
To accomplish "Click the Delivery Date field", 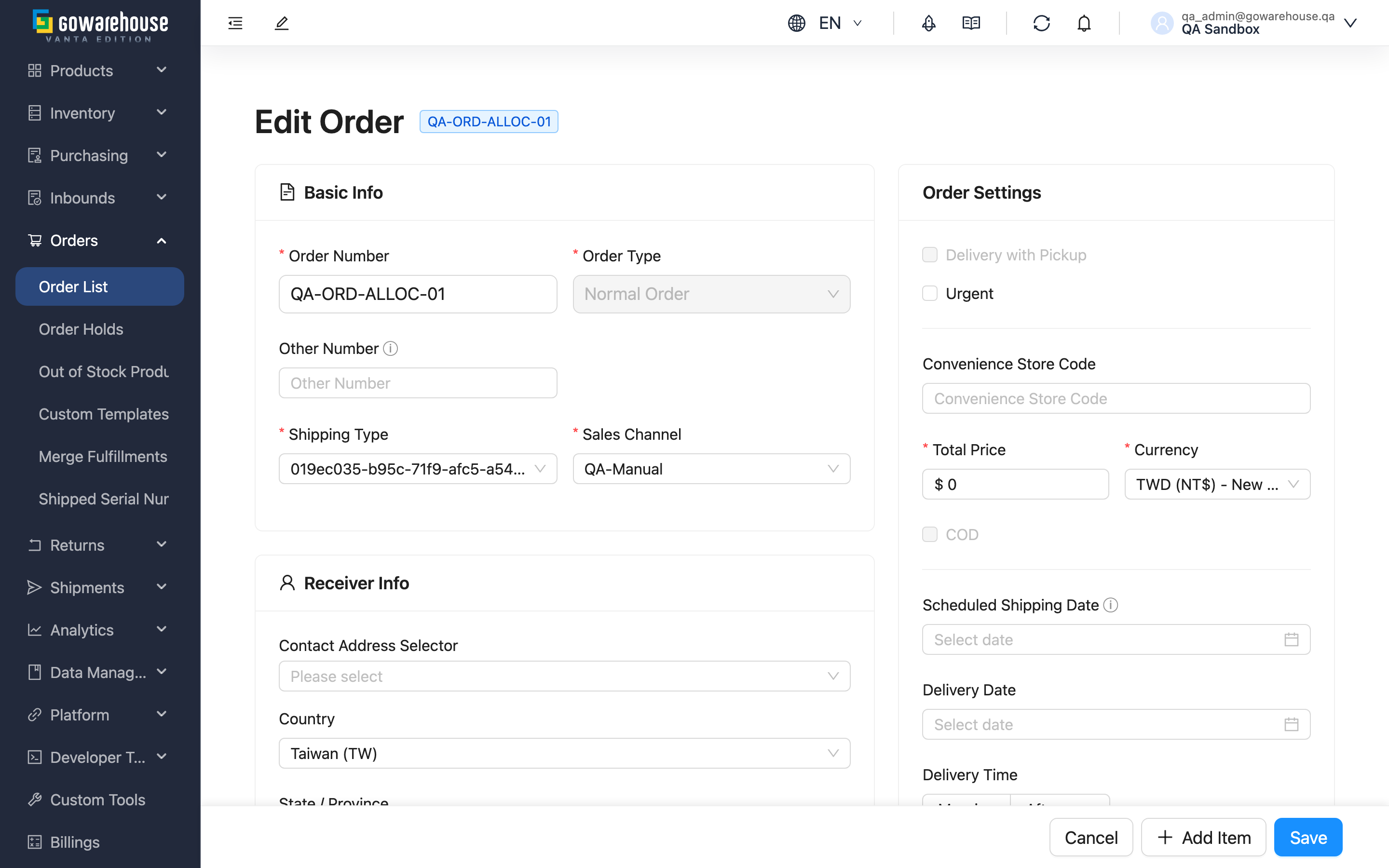I will pos(1117,724).
